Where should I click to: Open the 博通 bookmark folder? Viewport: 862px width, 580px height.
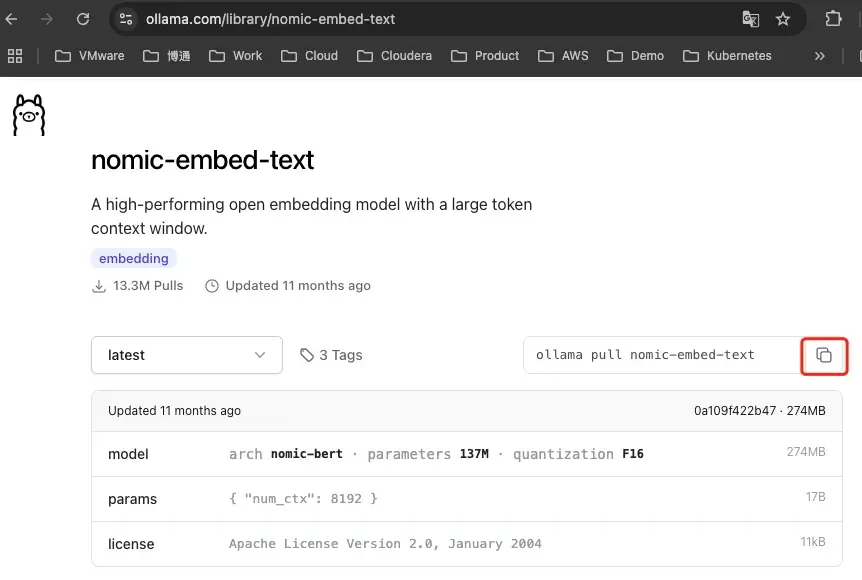click(167, 56)
